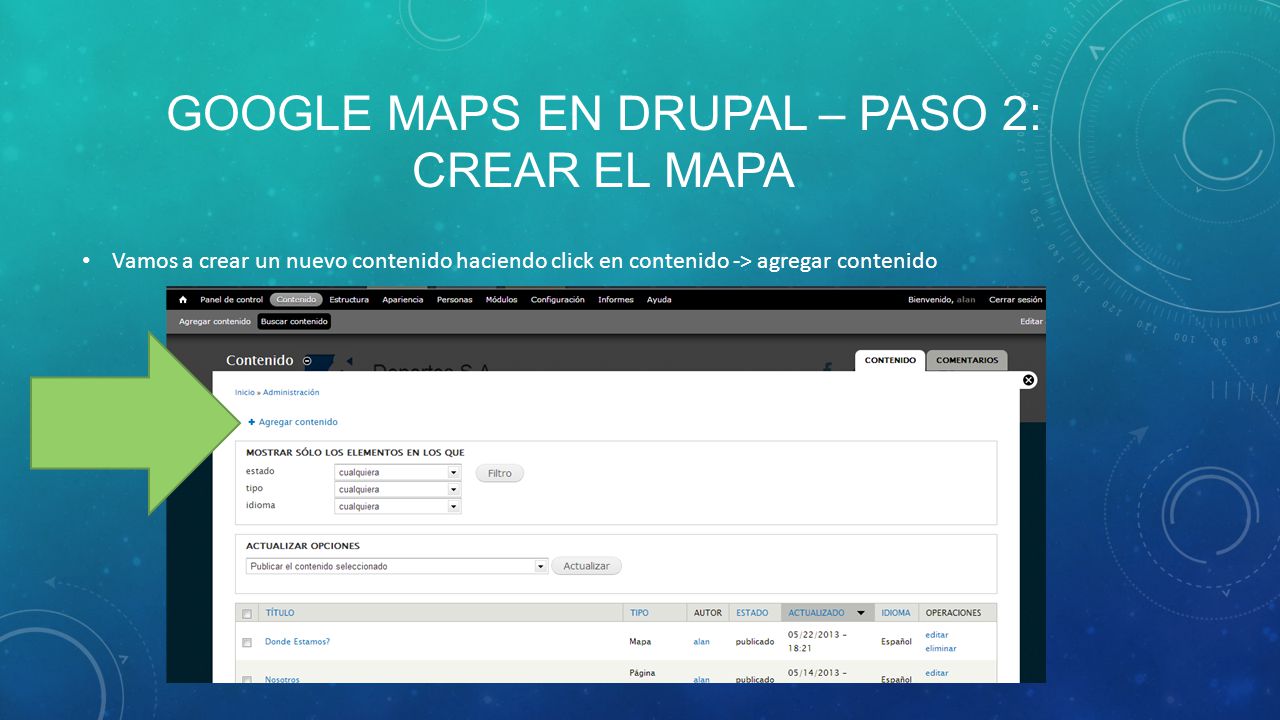
Task: Click Inicio breadcrumb link
Action: pyautogui.click(x=244, y=393)
